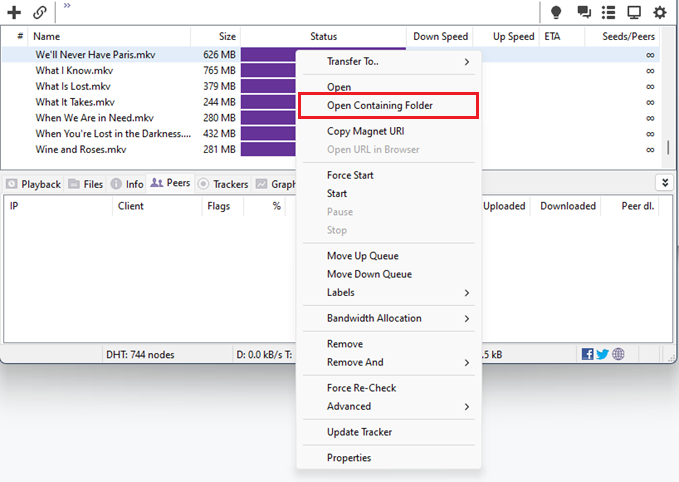Screen dimensions: 679x482
Task: Click the network globe icon in status bar
Action: tap(618, 354)
